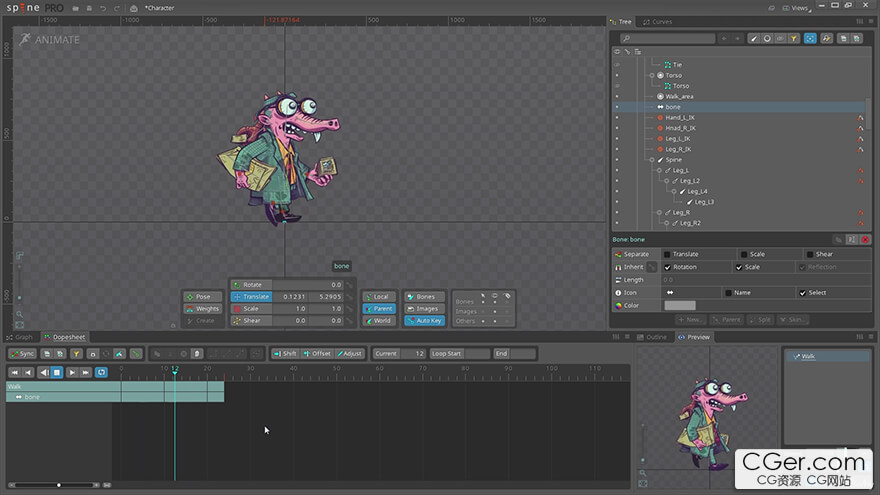The width and height of the screenshot is (880, 495).
Task: Select the Pose tool
Action: point(205,297)
